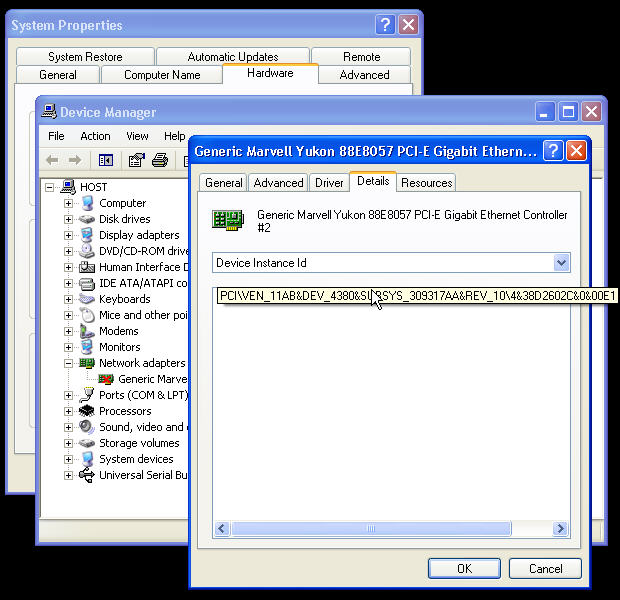Image resolution: width=620 pixels, height=600 pixels.
Task: Click the Monitors icon
Action: pyautogui.click(x=87, y=347)
